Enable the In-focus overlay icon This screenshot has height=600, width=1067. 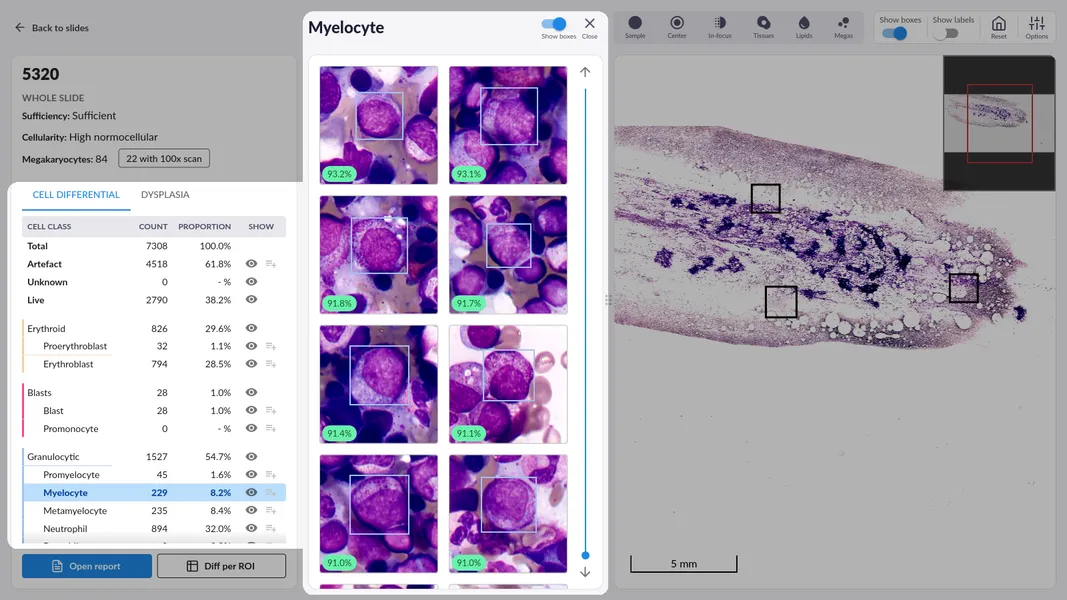pos(719,23)
